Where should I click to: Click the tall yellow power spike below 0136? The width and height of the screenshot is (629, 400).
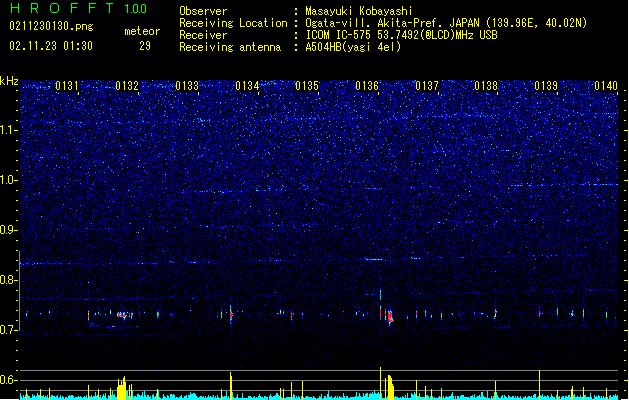(x=380, y=383)
